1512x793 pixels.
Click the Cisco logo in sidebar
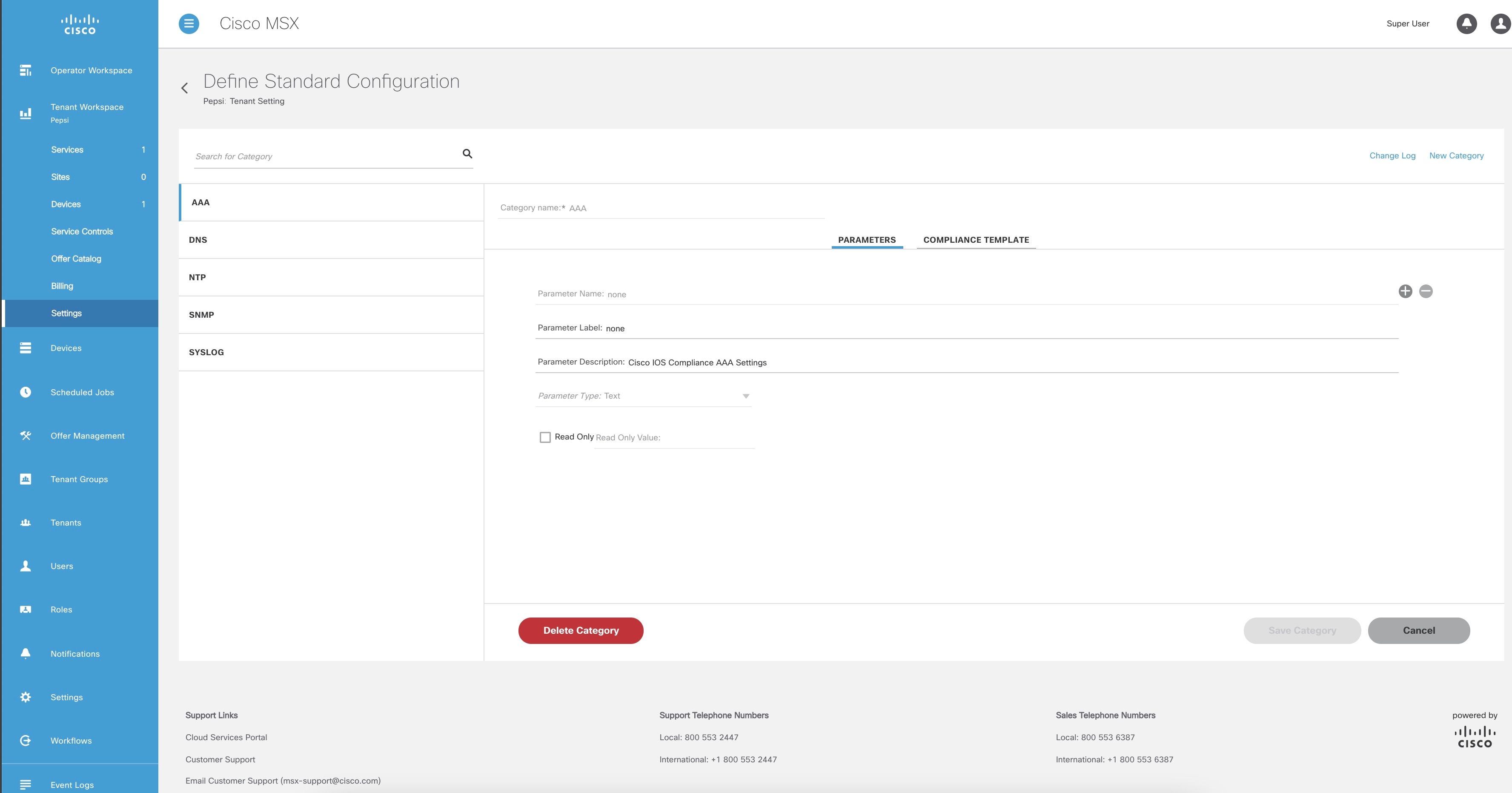(x=80, y=25)
